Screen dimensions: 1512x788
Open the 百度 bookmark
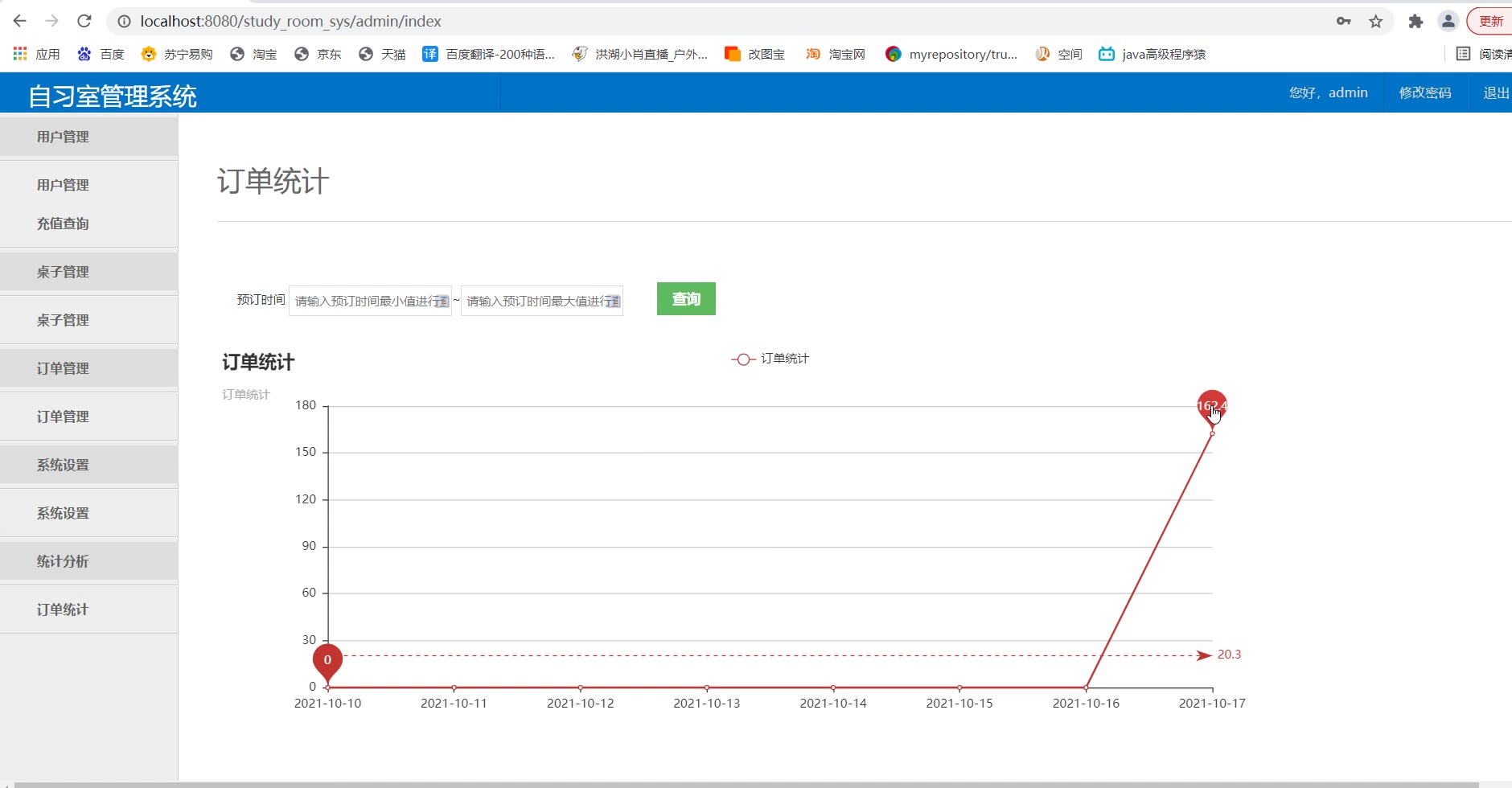(x=101, y=54)
